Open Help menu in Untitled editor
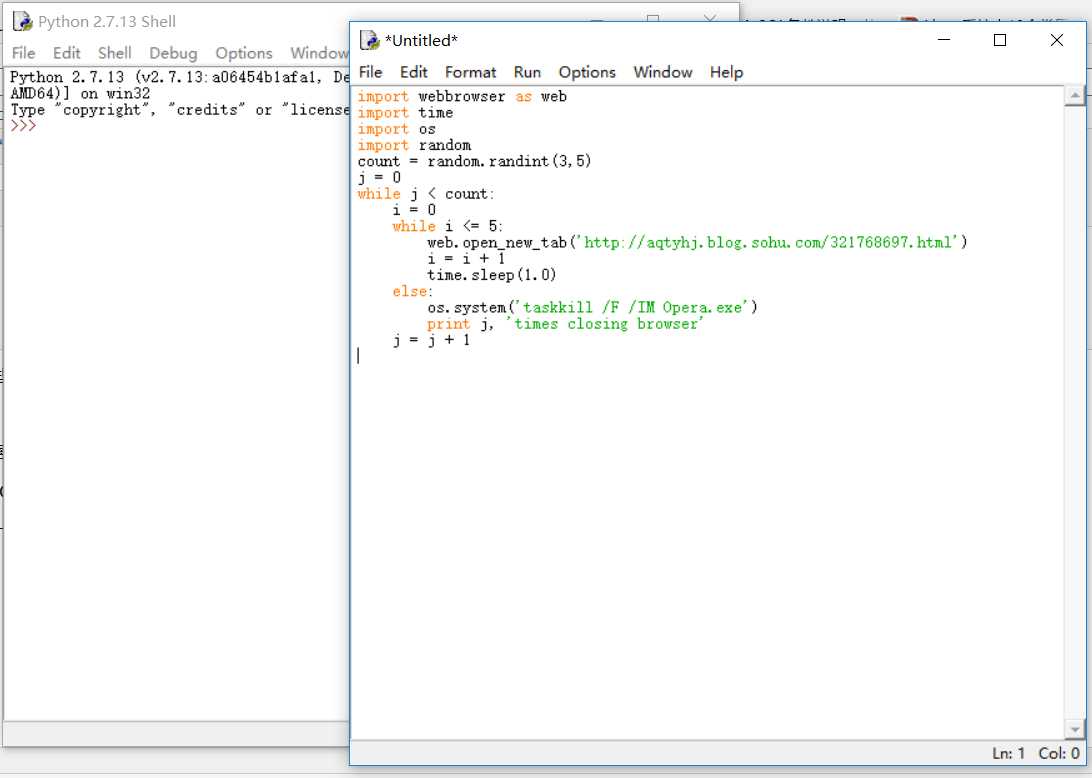Viewport: 1092px width, 778px height. coord(726,72)
